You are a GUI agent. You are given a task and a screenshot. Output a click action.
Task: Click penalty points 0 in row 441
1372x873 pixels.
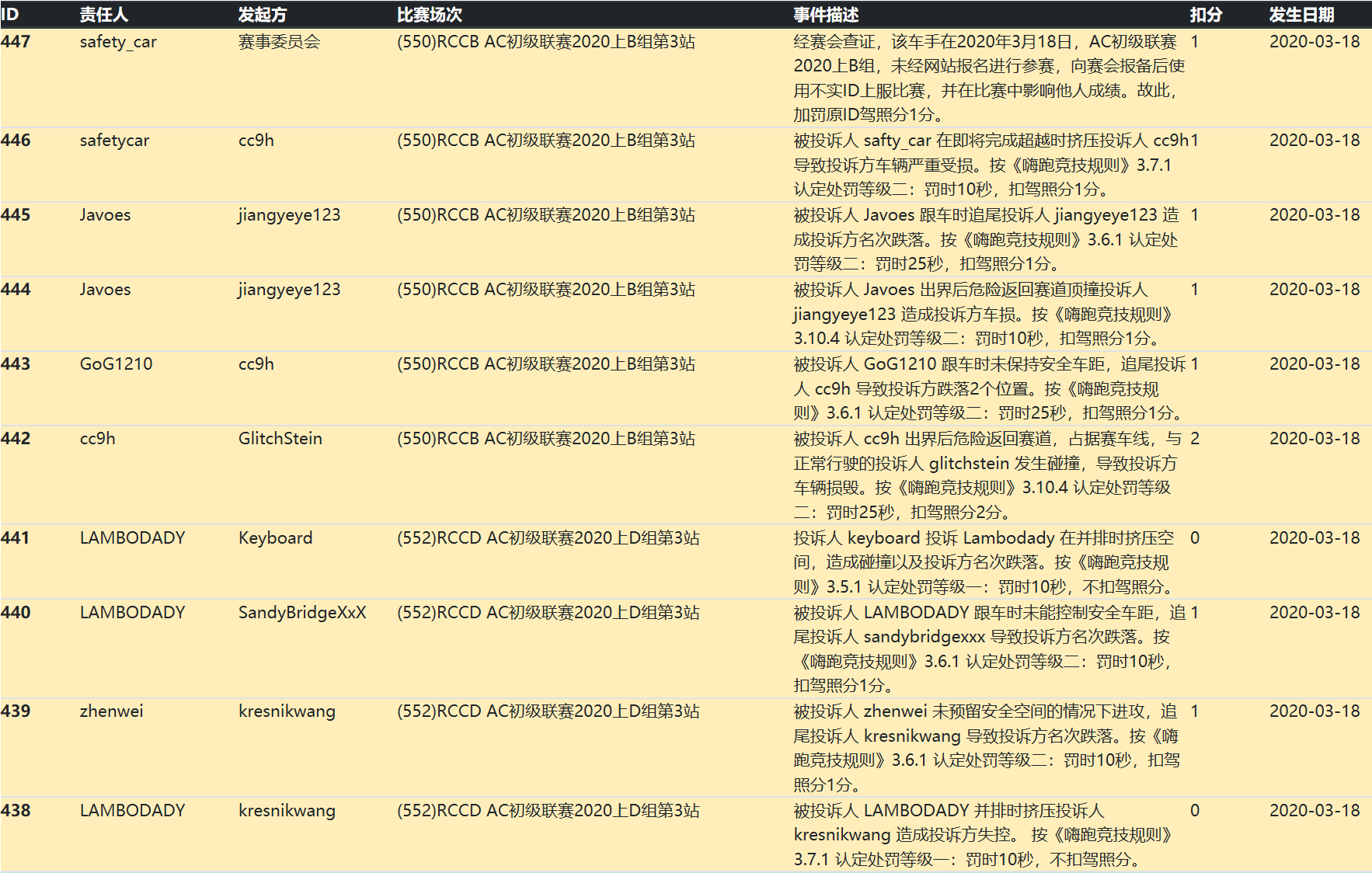(x=1195, y=538)
